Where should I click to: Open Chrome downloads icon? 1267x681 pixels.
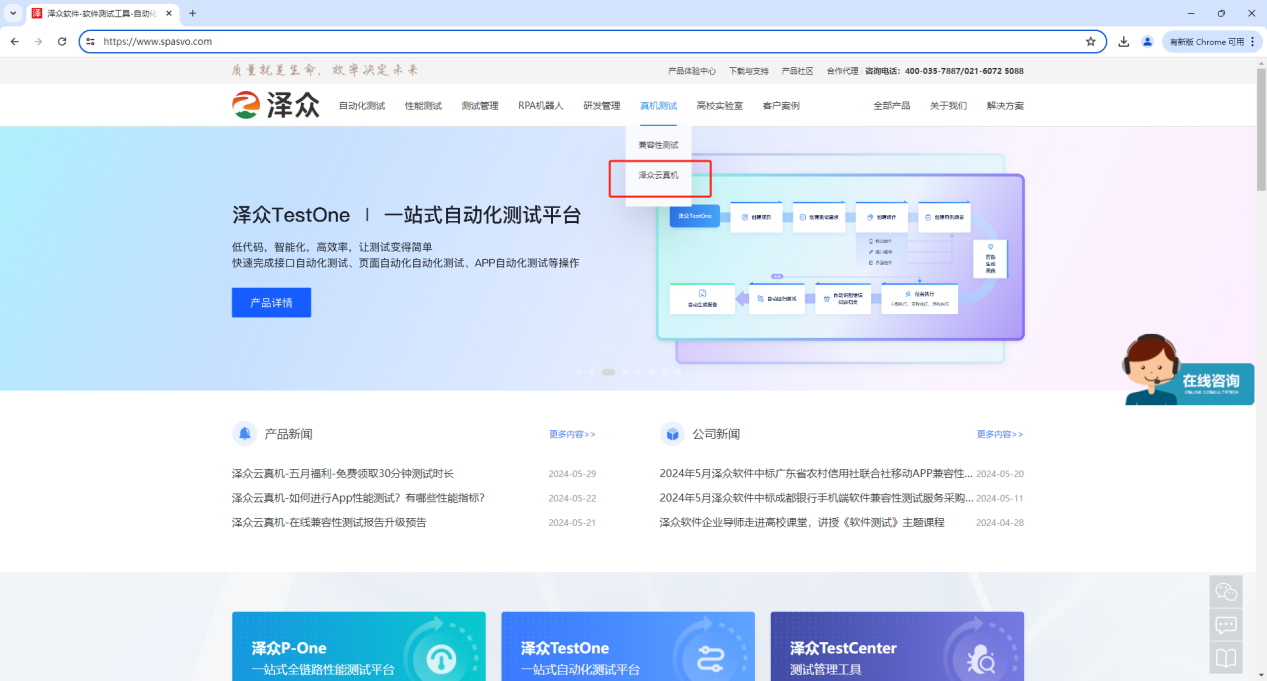click(1124, 41)
